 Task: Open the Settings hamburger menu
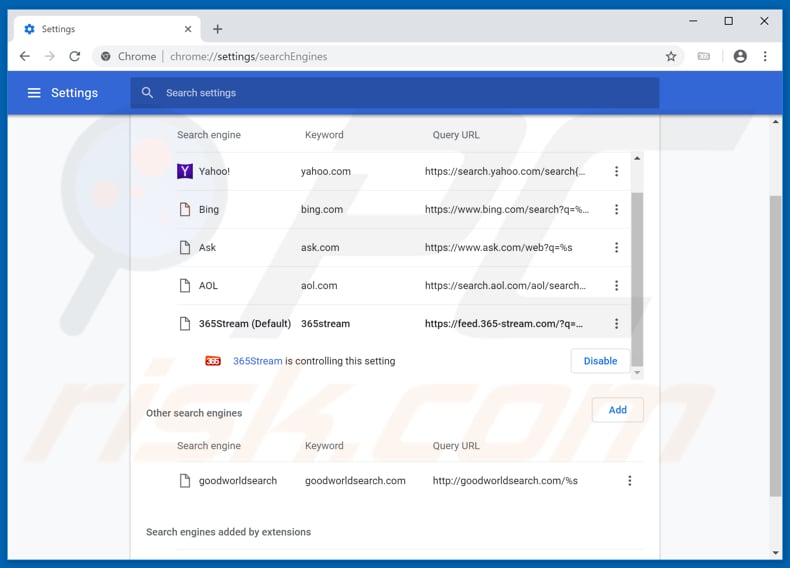click(34, 93)
